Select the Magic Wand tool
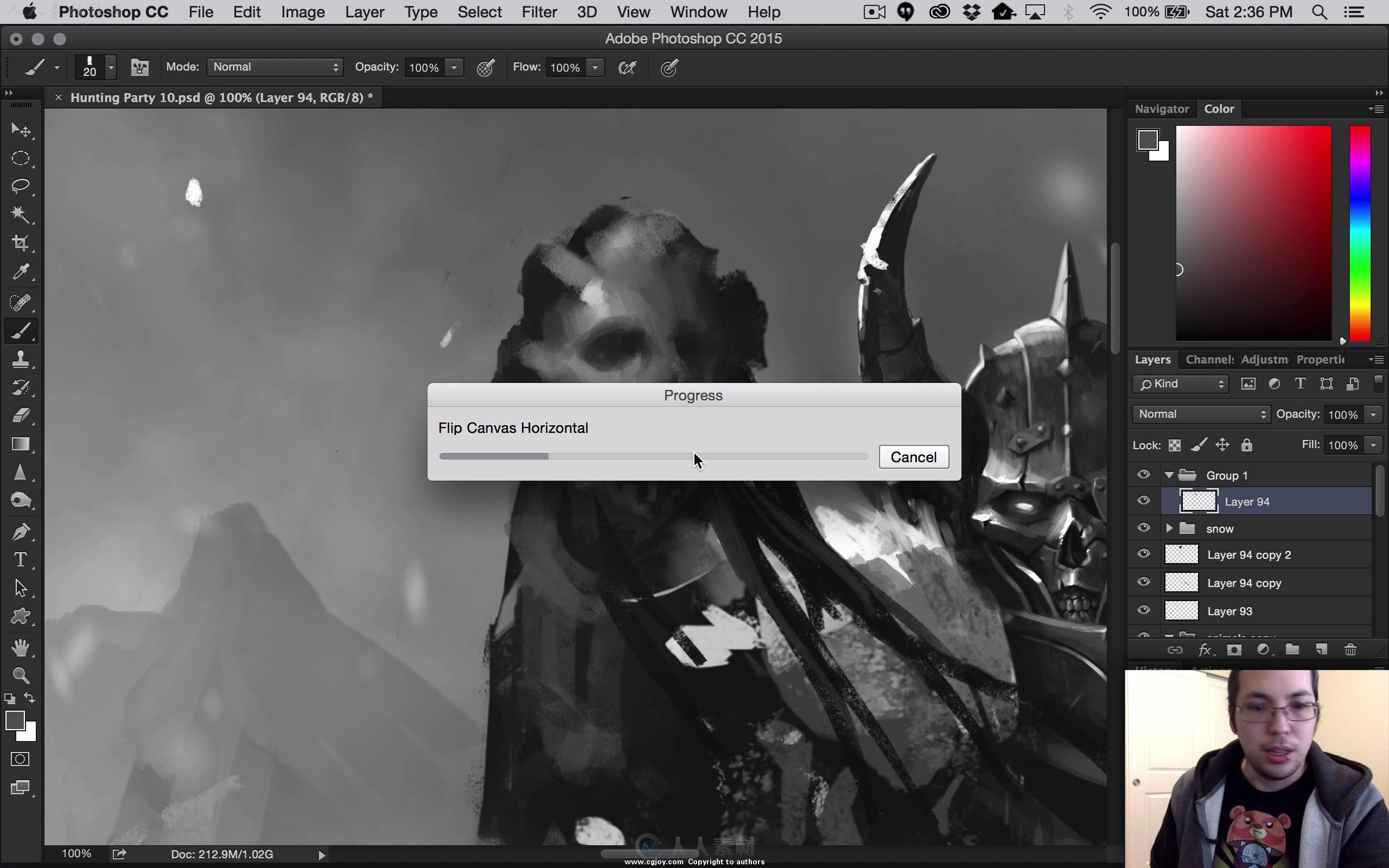 pyautogui.click(x=21, y=215)
